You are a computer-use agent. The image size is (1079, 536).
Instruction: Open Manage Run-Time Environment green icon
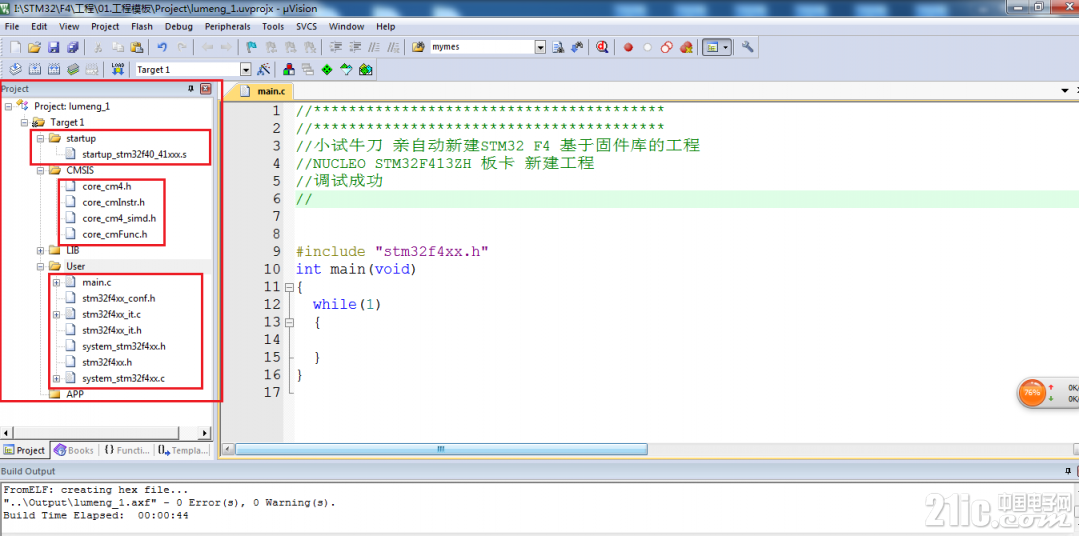point(327,69)
